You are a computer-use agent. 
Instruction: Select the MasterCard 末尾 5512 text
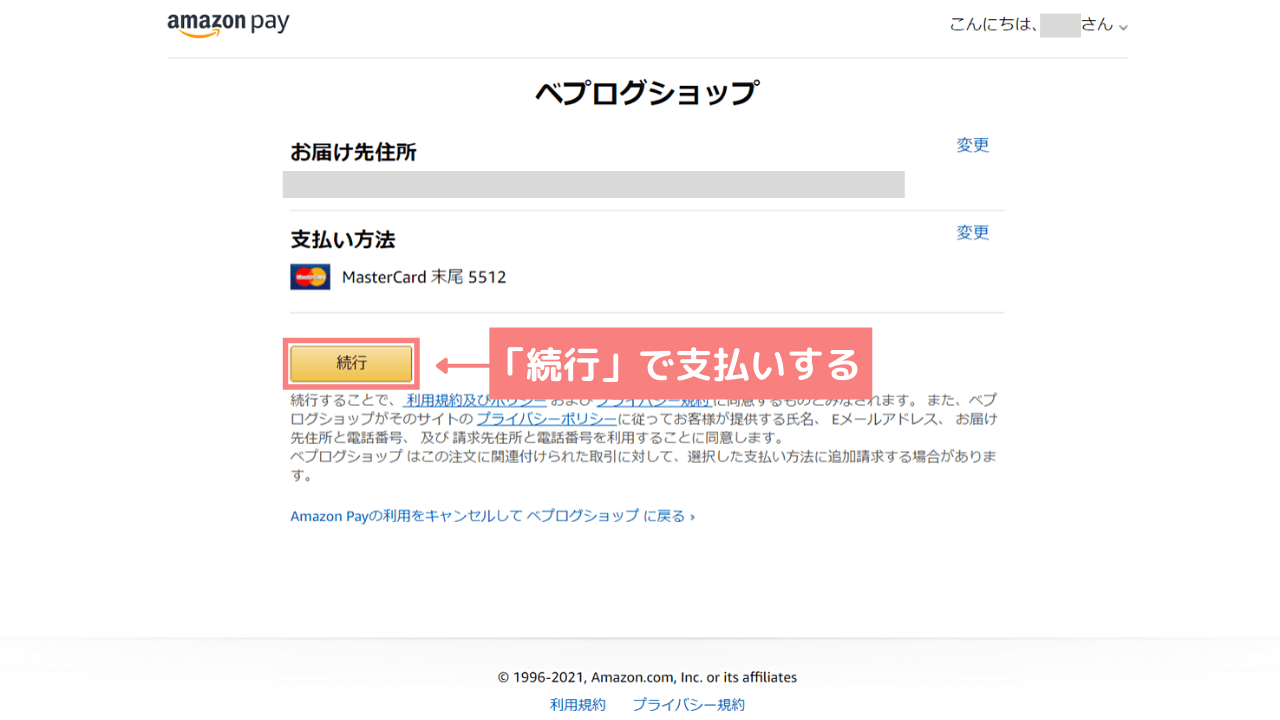[424, 277]
